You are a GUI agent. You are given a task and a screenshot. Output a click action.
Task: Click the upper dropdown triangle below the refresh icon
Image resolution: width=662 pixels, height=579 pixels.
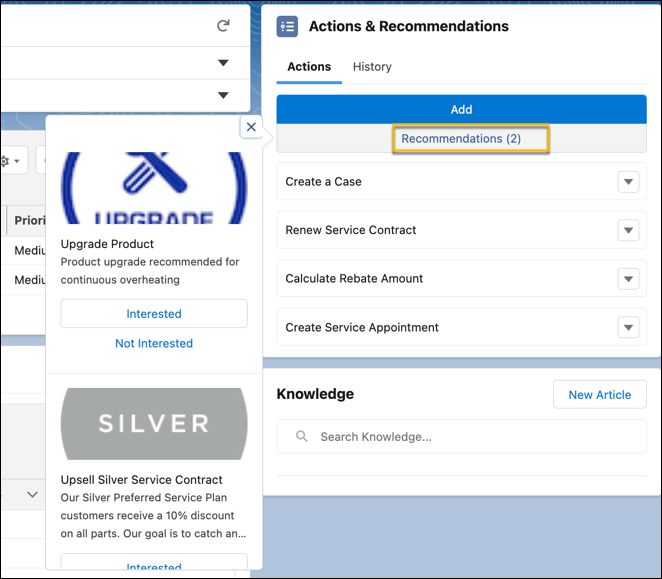(223, 63)
